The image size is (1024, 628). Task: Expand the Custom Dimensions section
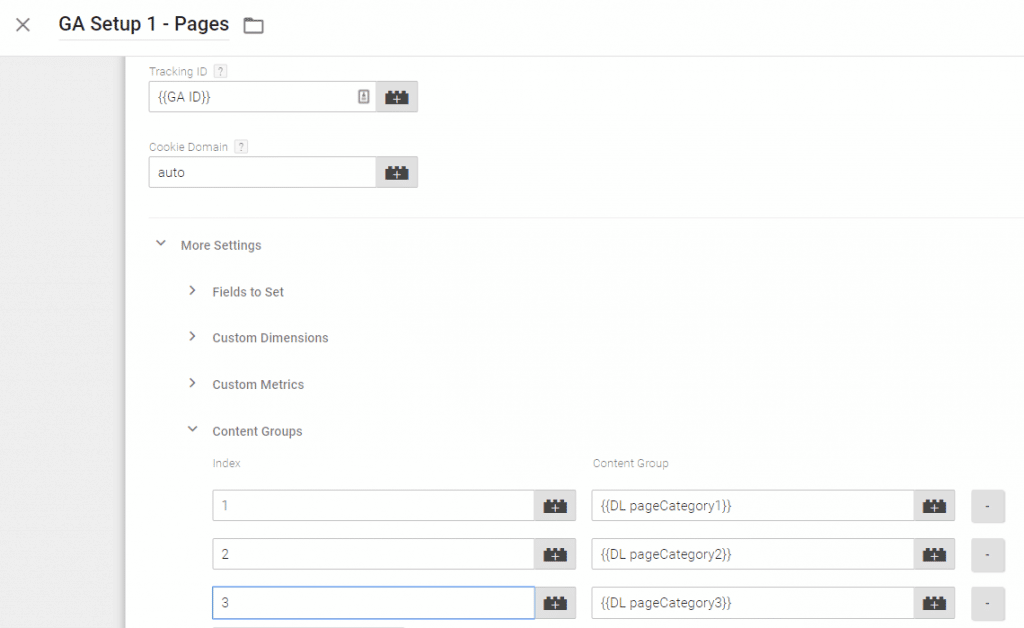point(193,337)
